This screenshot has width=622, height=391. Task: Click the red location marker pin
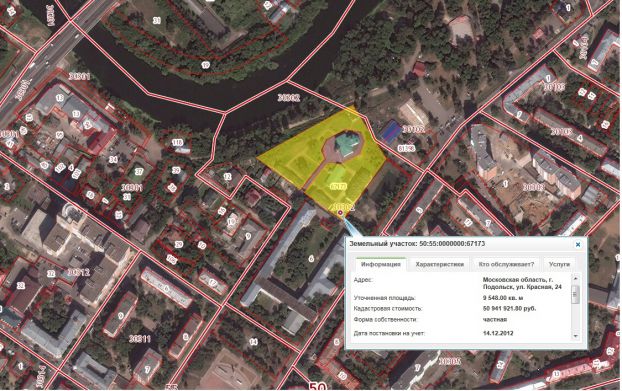(x=340, y=213)
